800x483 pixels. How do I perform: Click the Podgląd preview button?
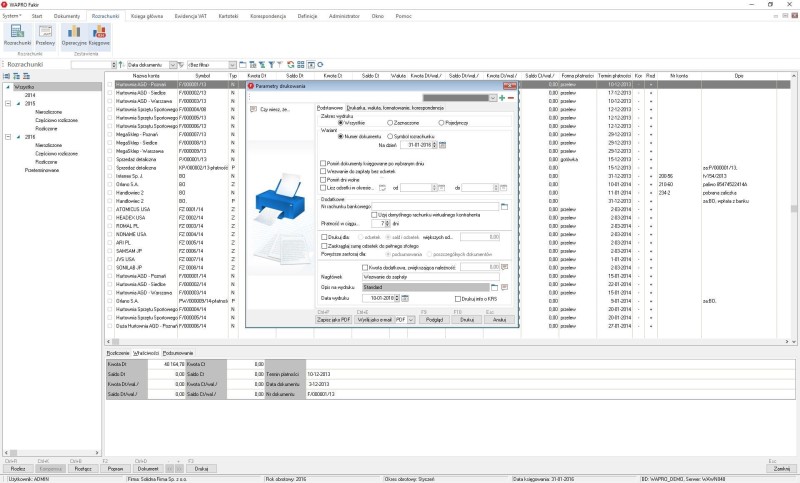[435, 319]
